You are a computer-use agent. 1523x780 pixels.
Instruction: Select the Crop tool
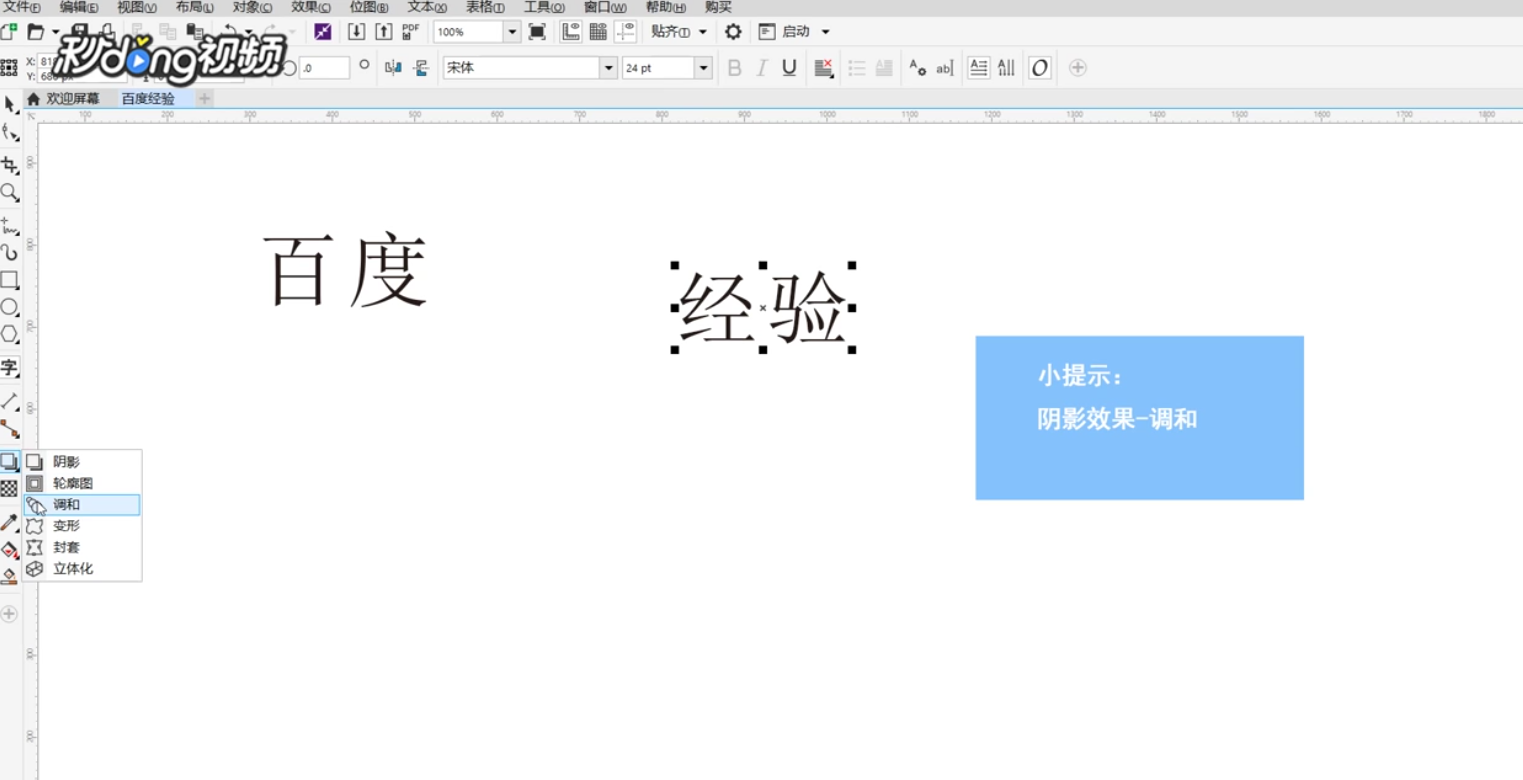[x=10, y=165]
